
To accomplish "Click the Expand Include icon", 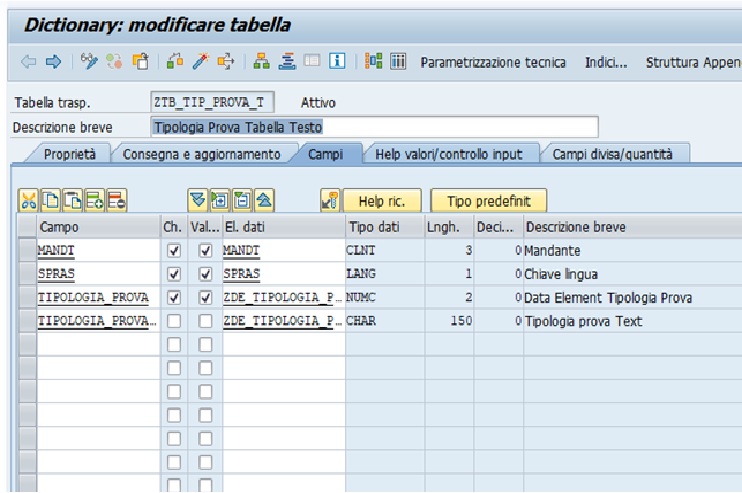I will [220, 200].
